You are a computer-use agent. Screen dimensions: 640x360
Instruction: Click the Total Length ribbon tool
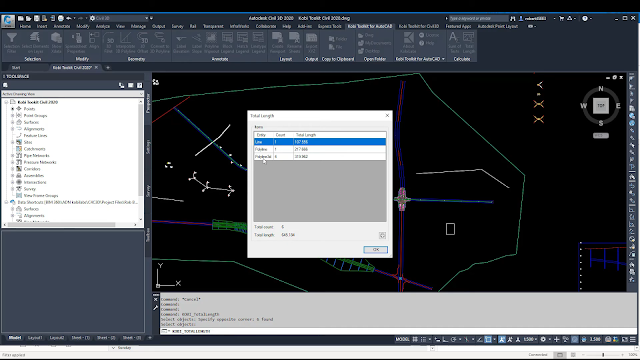469,42
